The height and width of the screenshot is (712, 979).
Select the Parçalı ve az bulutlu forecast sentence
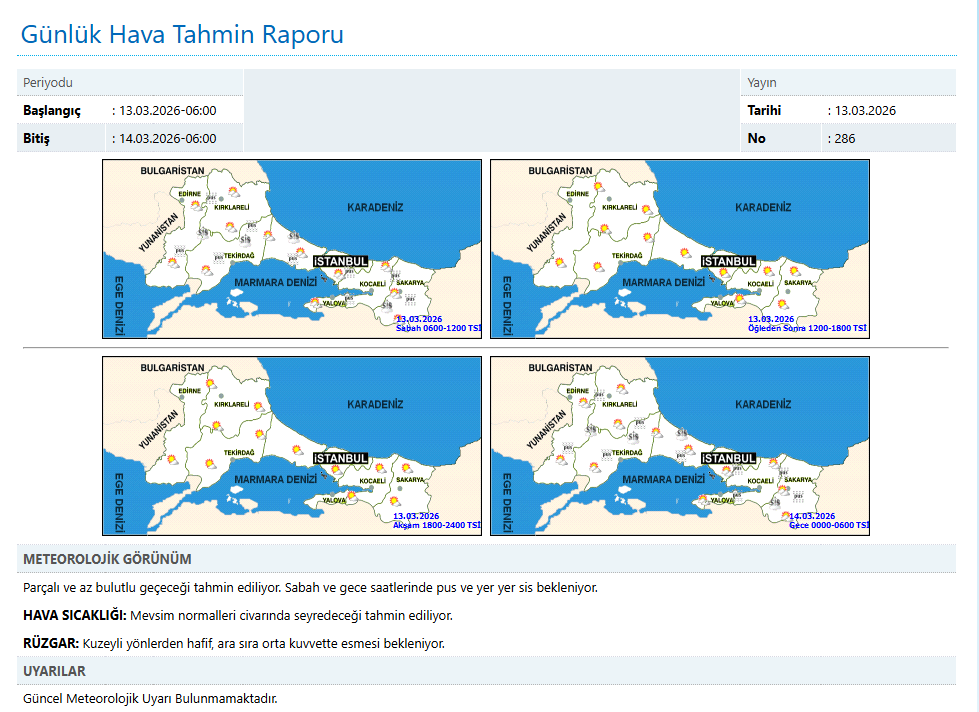point(310,588)
